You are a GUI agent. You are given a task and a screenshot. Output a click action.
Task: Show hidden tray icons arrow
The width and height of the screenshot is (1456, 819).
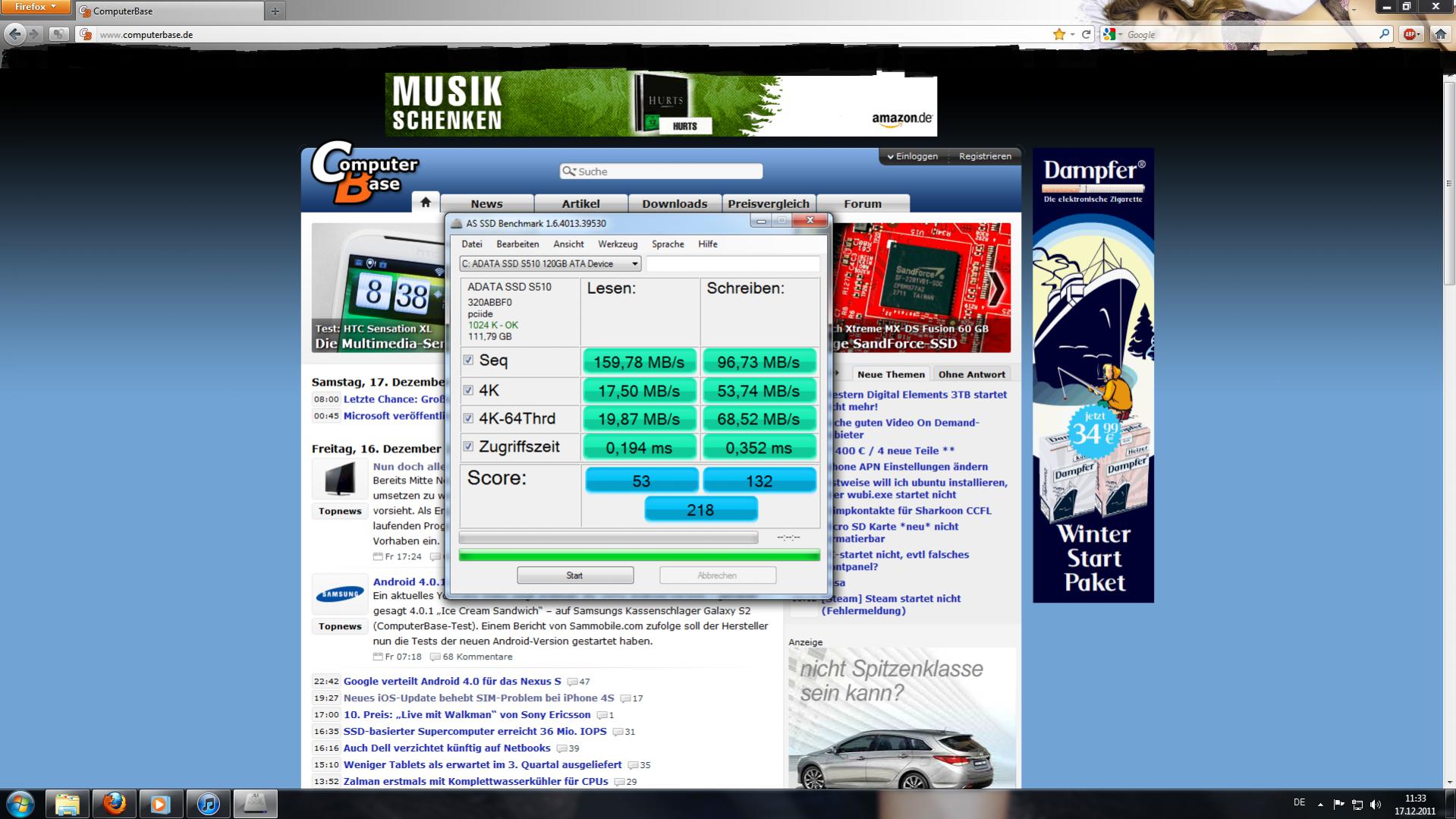pos(1320,804)
